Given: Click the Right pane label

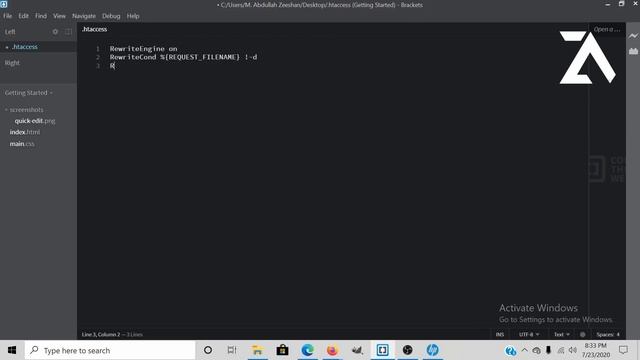Looking at the screenshot, I should (x=12, y=63).
